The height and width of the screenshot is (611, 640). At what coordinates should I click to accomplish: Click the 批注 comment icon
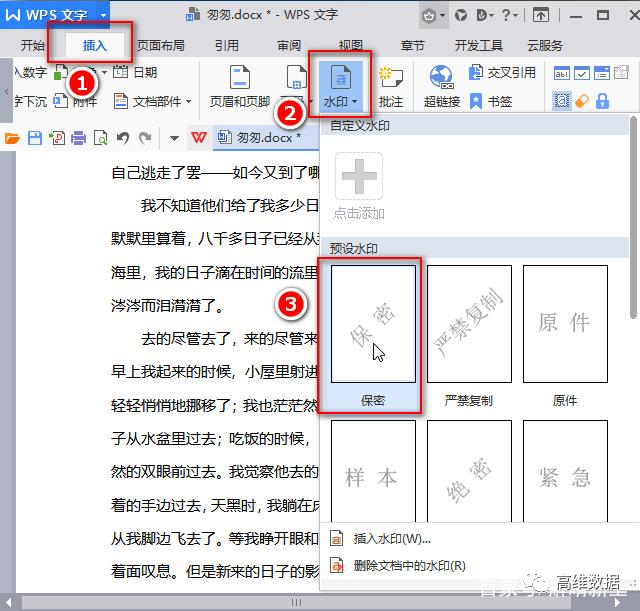coord(390,85)
